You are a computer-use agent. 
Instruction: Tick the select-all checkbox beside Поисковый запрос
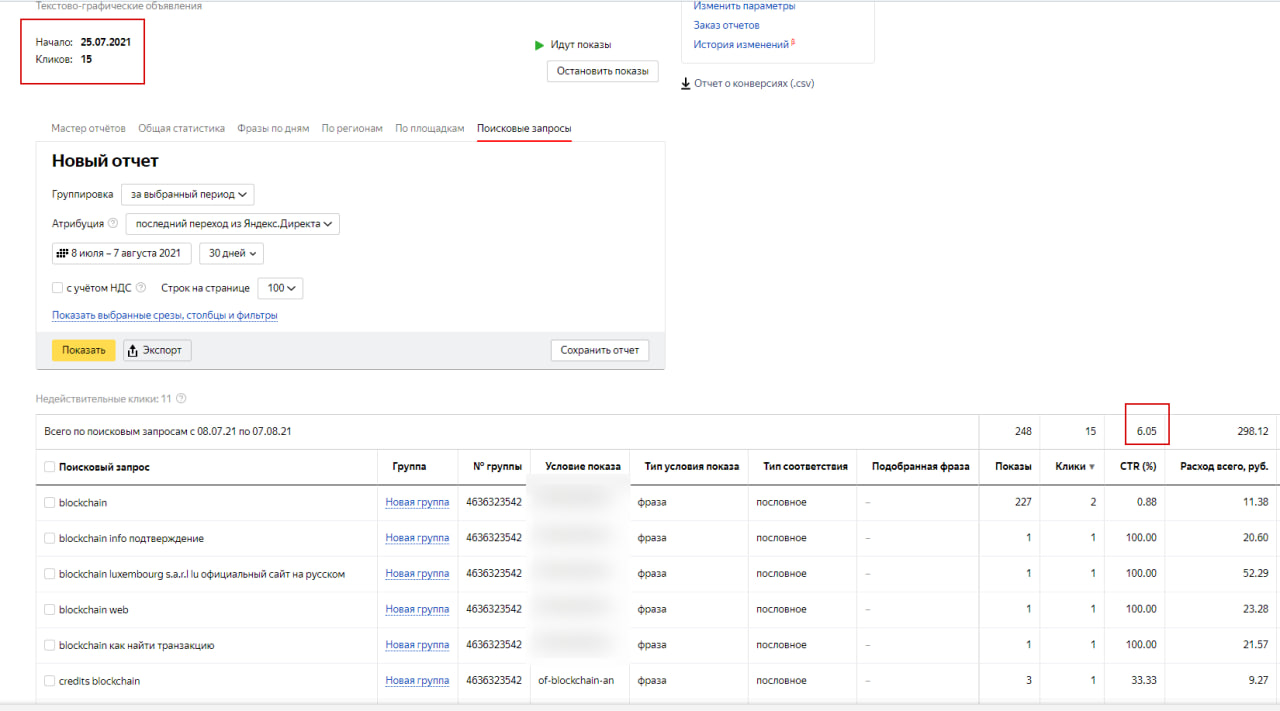coord(50,467)
